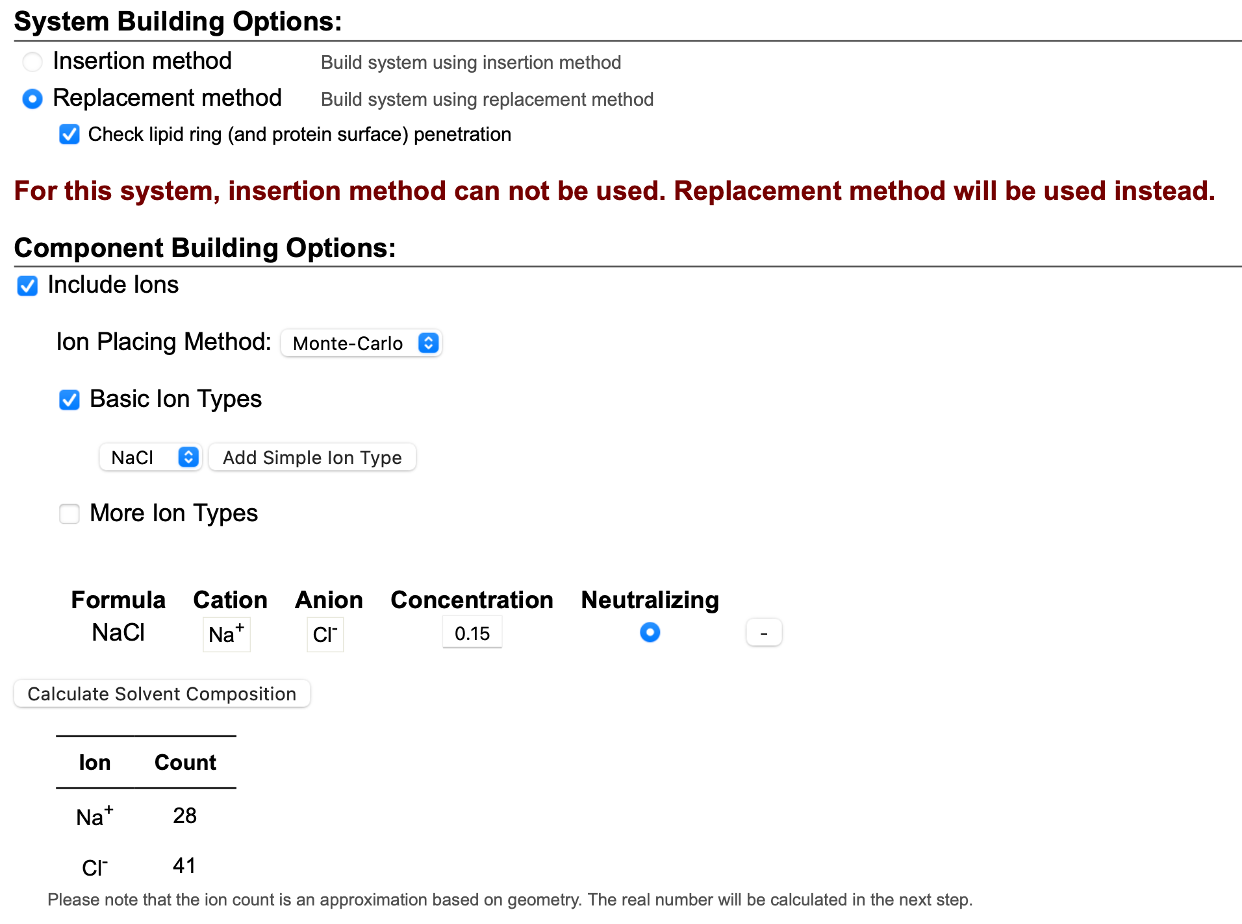Click the Add Simple Ion Type button
The width and height of the screenshot is (1242, 924).
[312, 457]
